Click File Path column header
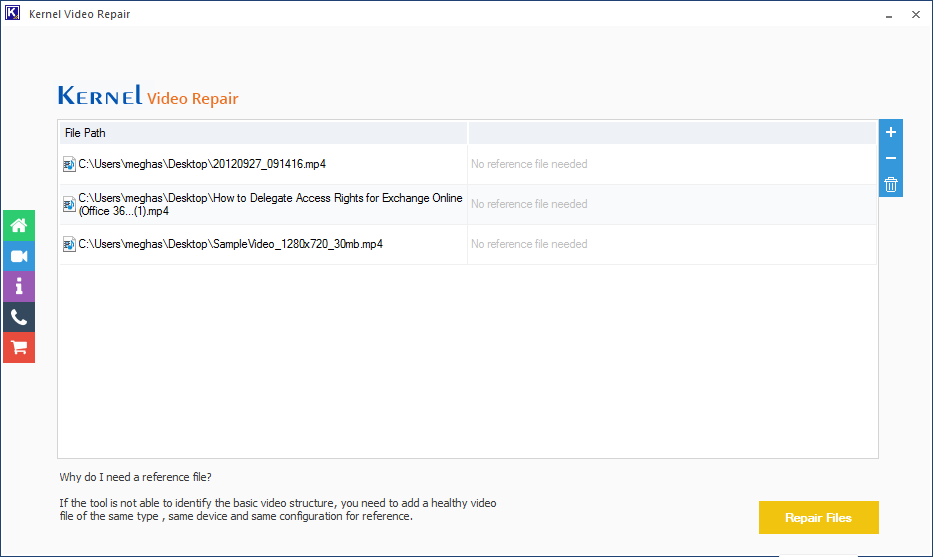 pos(263,133)
